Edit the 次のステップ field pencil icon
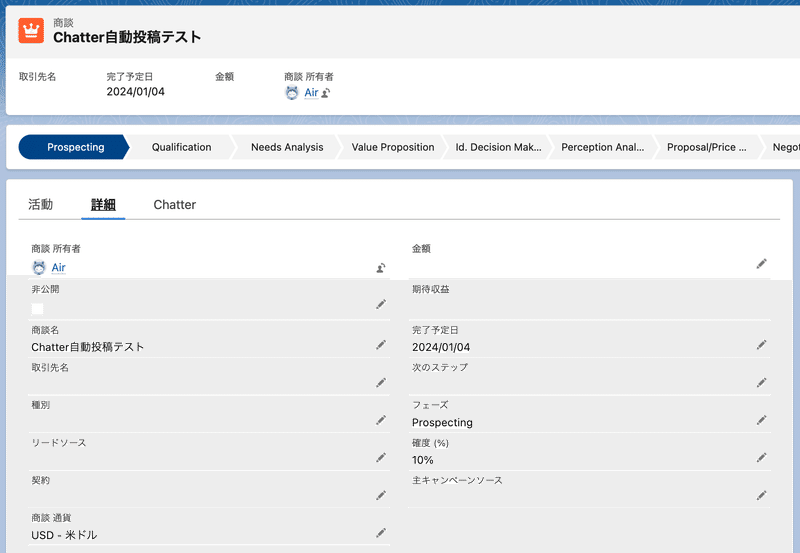The width and height of the screenshot is (800, 553). [761, 383]
